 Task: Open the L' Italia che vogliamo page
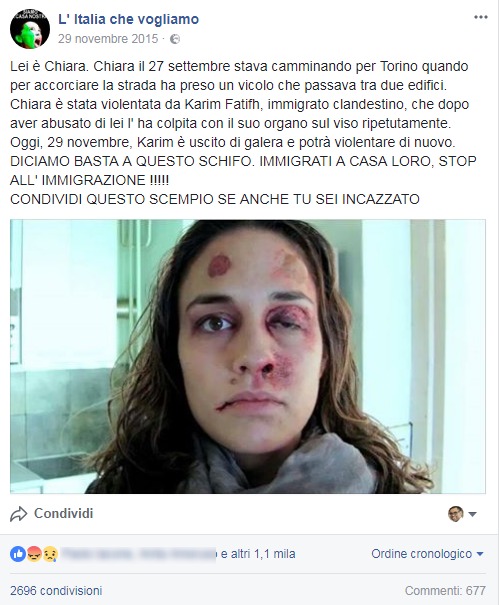click(129, 19)
